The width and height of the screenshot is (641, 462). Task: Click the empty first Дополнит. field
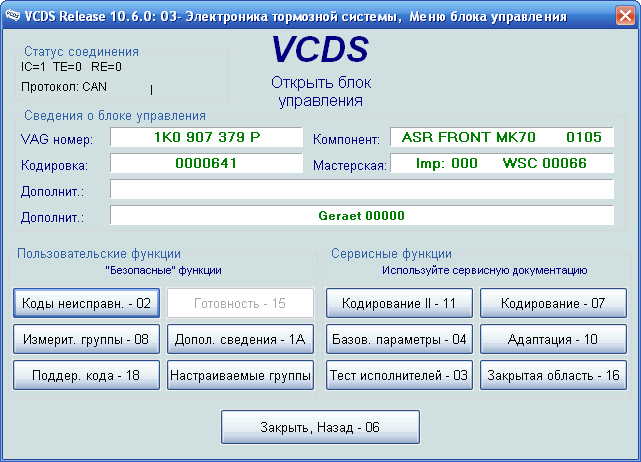(362, 189)
